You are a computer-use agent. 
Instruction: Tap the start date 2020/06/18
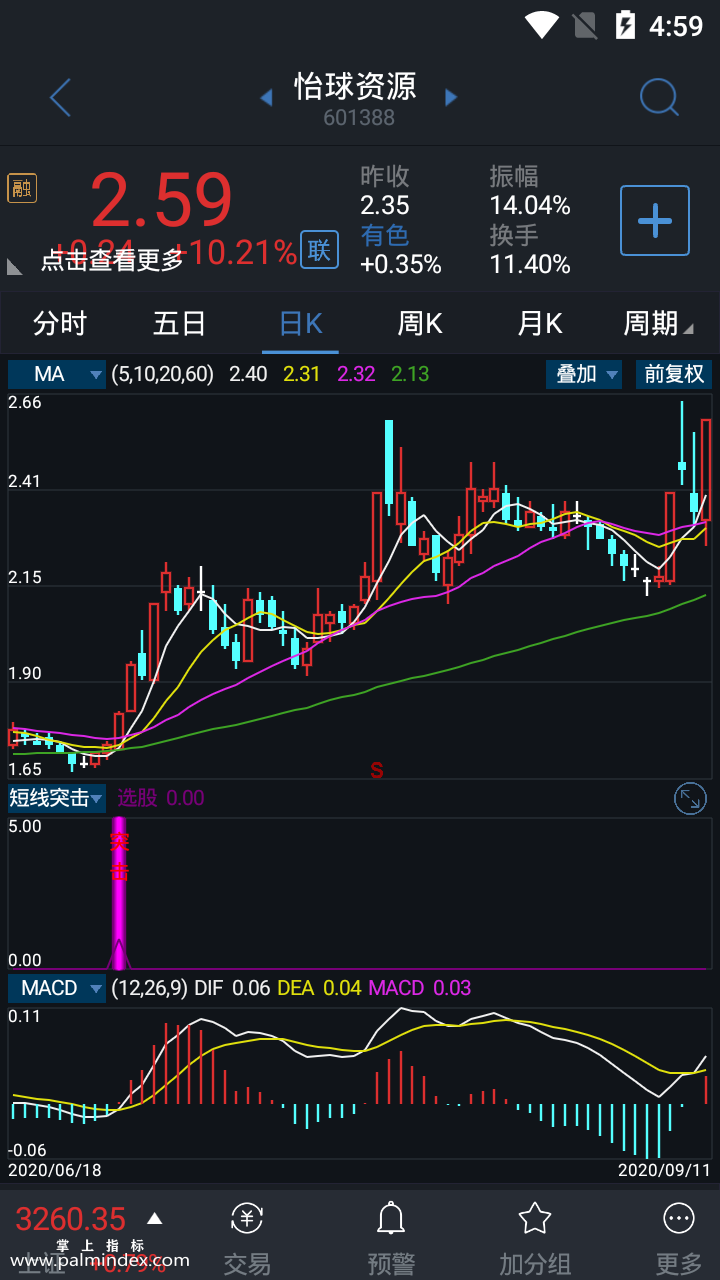55,1169
